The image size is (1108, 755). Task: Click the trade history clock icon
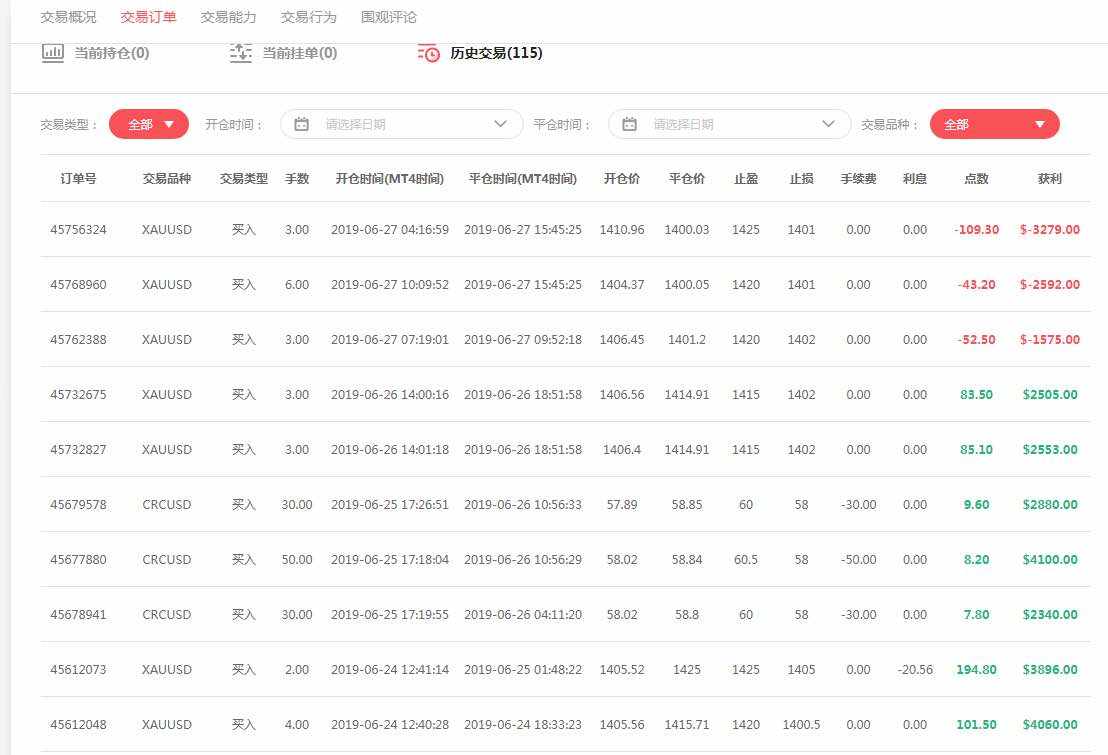(x=429, y=53)
